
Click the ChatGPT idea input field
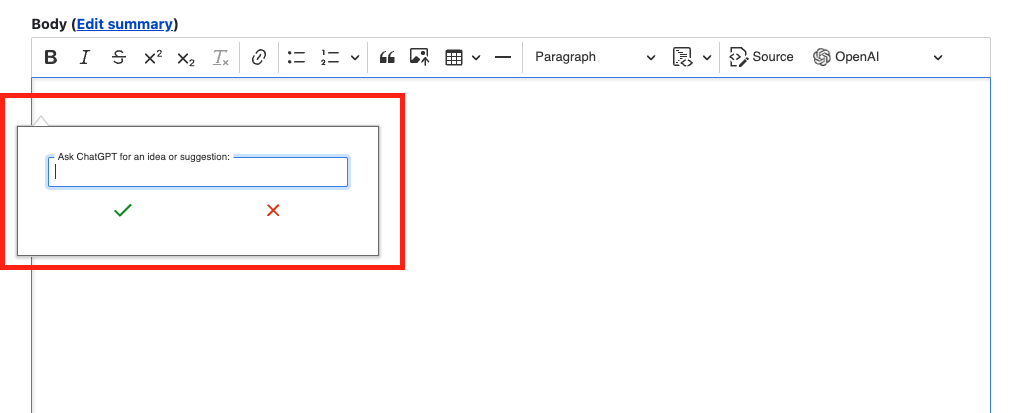coord(198,172)
